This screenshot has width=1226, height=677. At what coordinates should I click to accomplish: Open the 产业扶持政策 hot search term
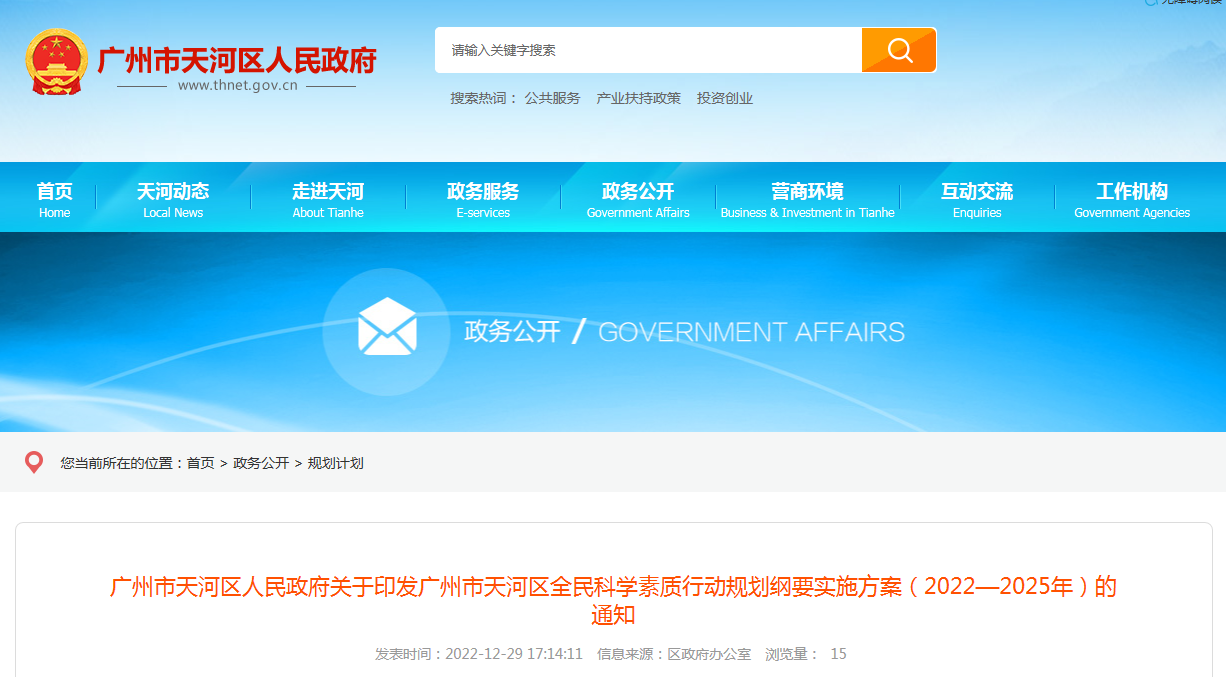click(638, 98)
